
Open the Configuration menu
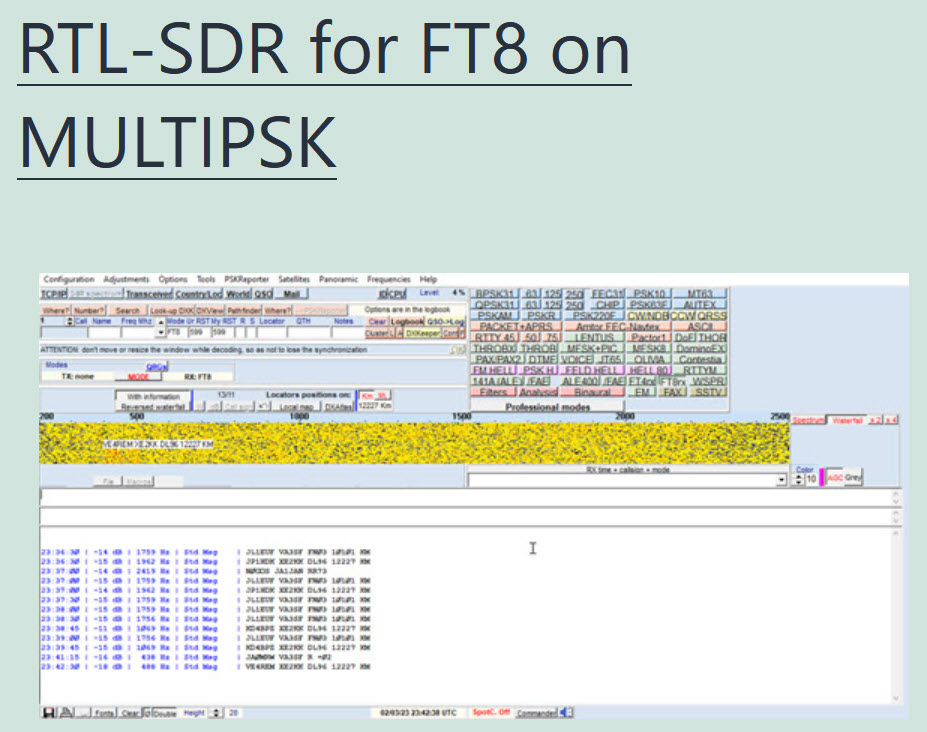tap(68, 279)
